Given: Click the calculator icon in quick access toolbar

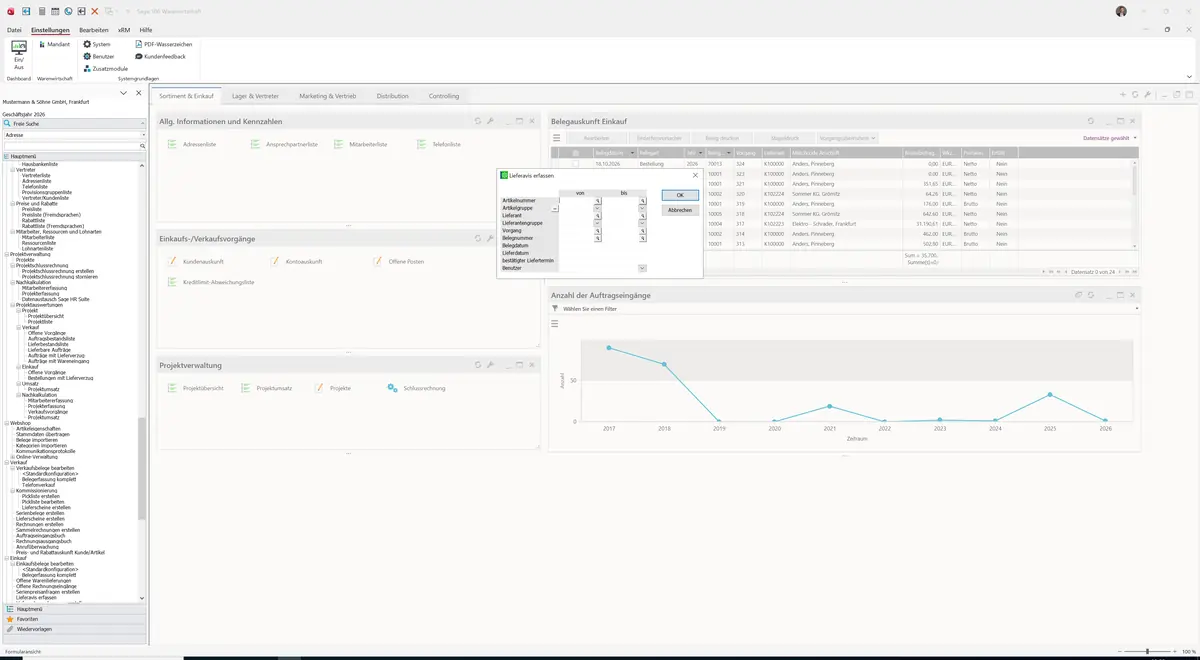Looking at the screenshot, I should pos(41,11).
